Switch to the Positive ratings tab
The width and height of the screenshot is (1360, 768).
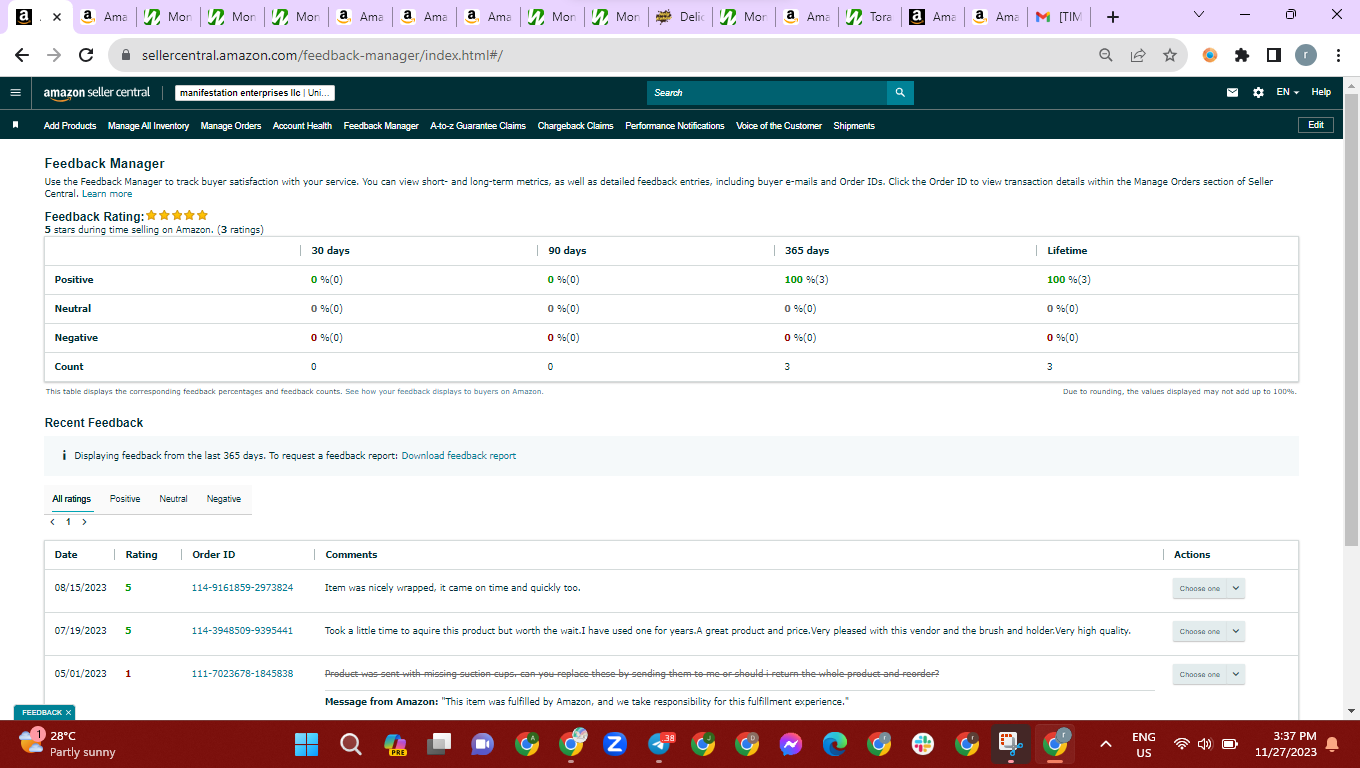pyautogui.click(x=125, y=499)
